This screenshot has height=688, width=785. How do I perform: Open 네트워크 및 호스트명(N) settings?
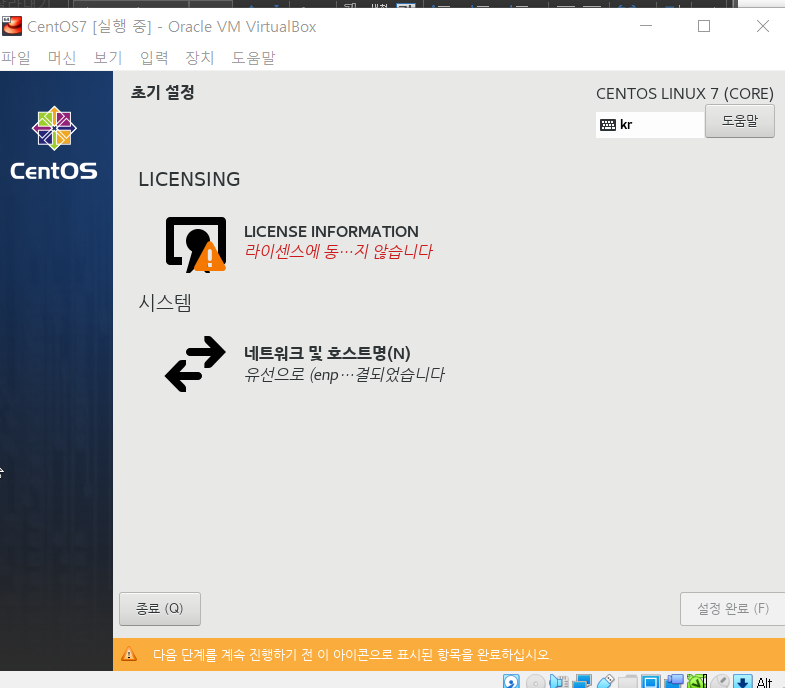pos(327,353)
